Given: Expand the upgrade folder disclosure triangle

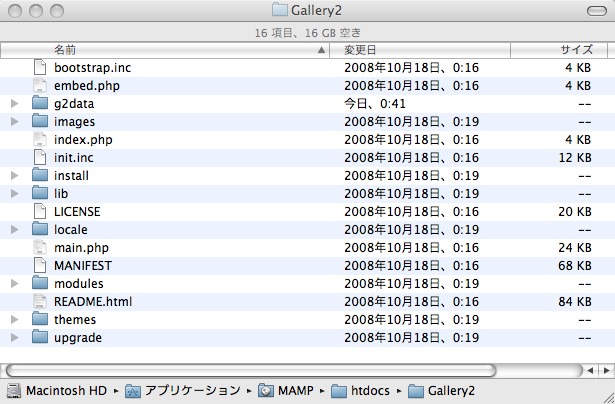Looking at the screenshot, I should [15, 337].
